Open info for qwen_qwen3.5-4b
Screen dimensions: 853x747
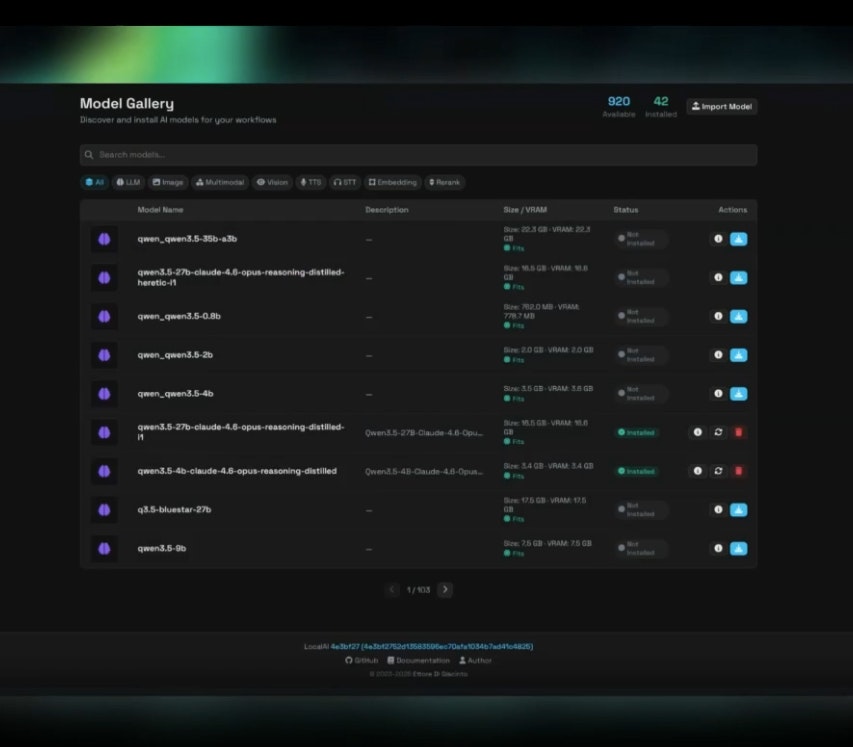click(718, 393)
